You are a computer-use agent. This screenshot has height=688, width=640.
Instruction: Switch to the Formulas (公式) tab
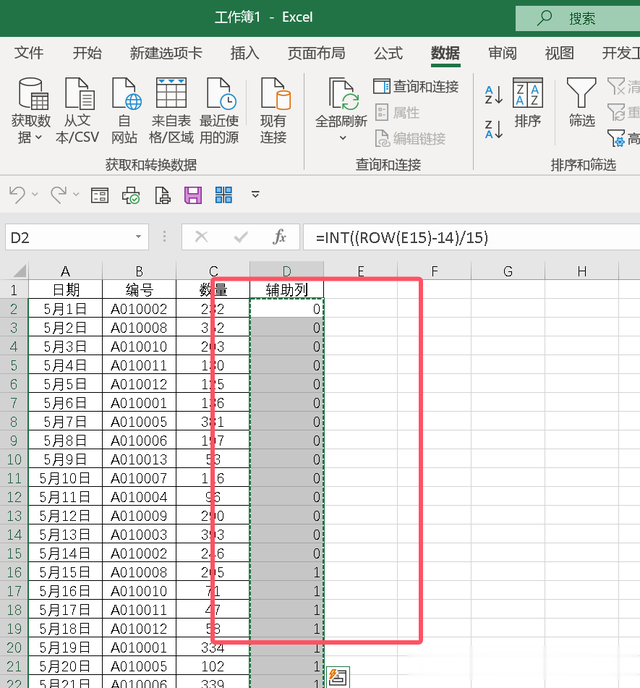[388, 53]
